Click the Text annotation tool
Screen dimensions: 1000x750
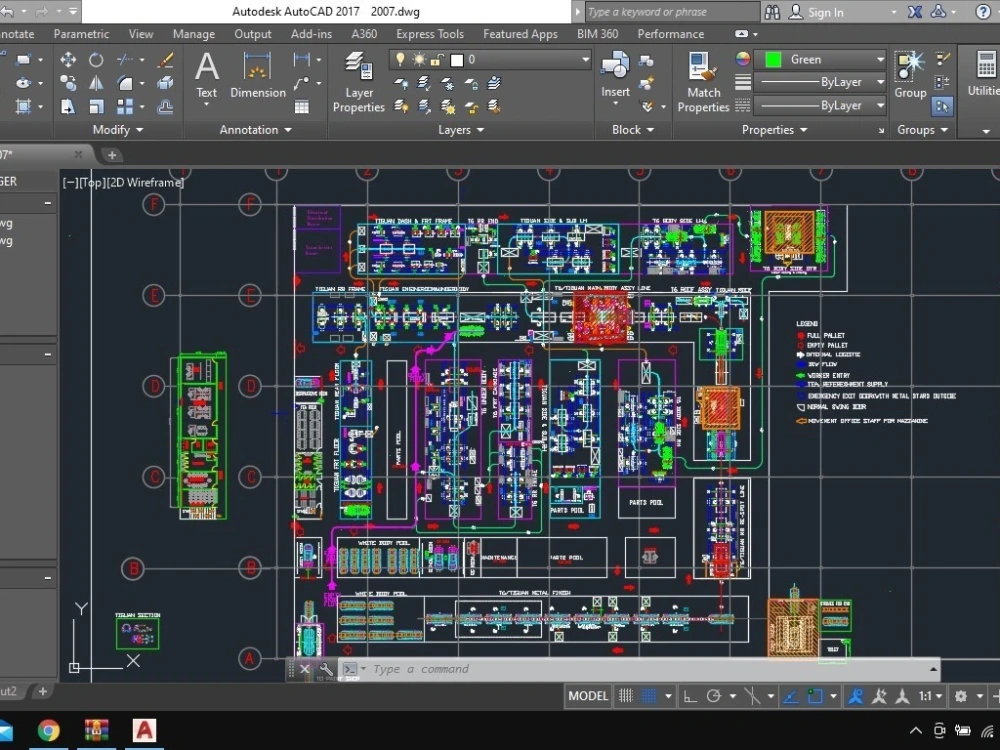207,75
